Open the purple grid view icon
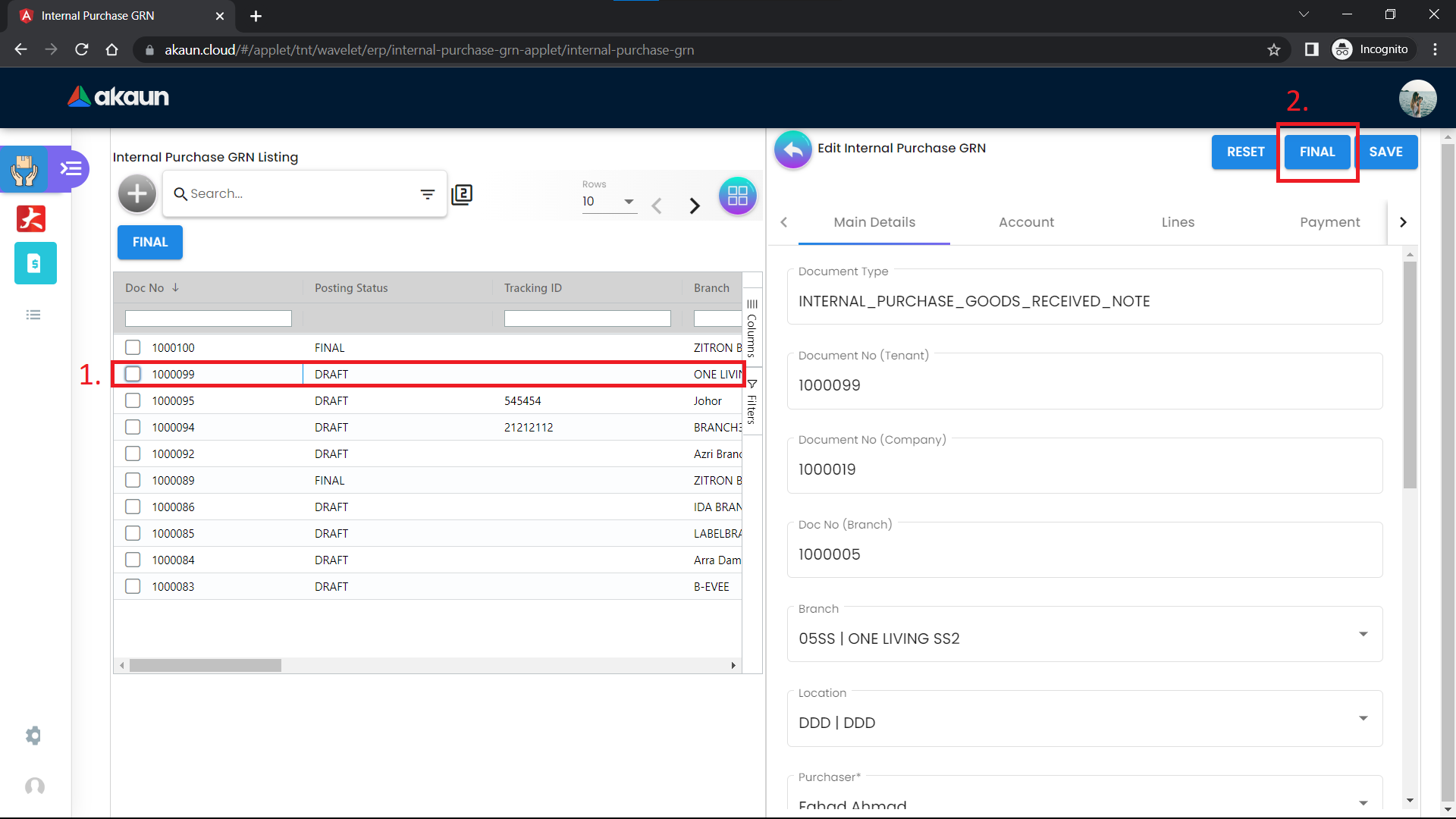Screen dimensions: 1456x819 point(737,196)
